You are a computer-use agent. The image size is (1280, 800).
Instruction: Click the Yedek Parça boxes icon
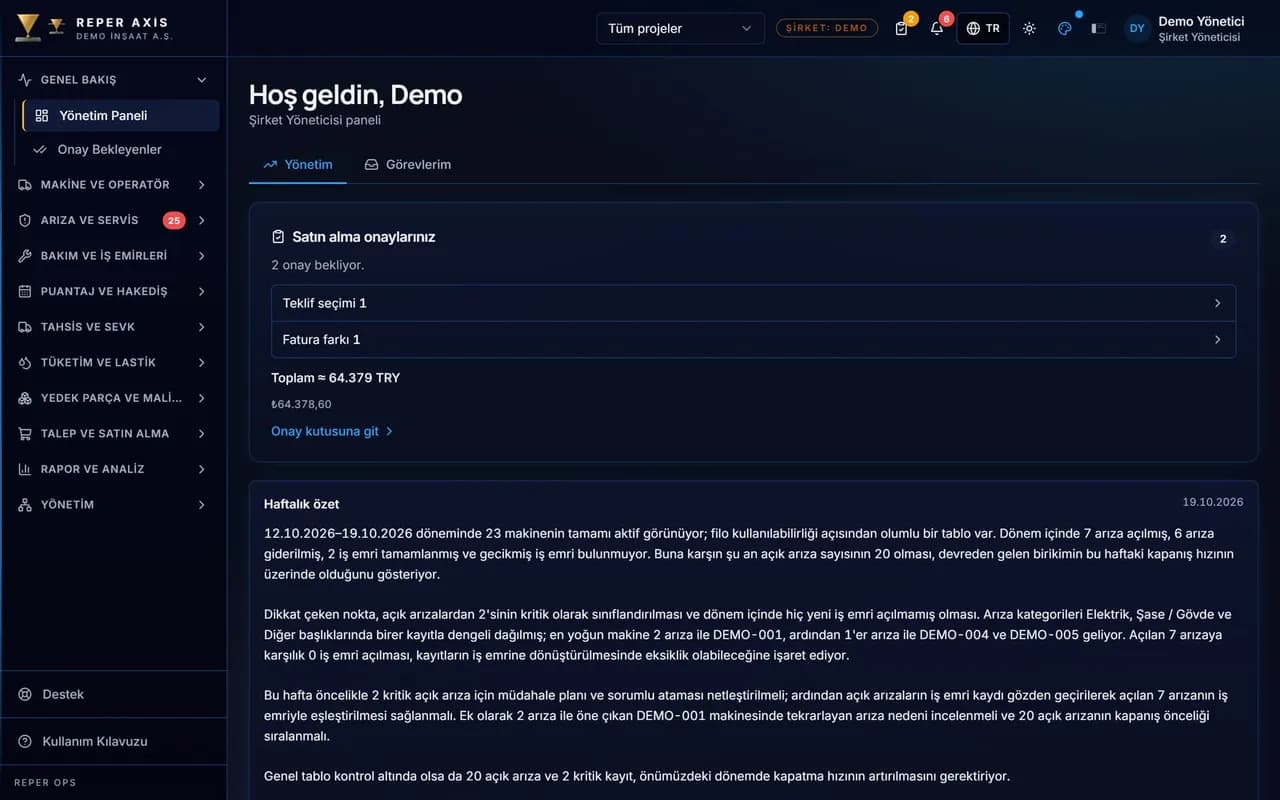pos(25,398)
